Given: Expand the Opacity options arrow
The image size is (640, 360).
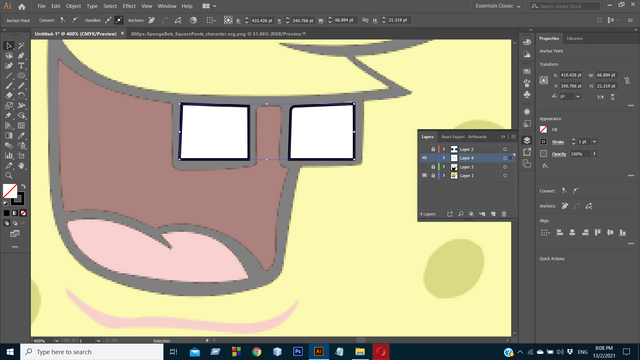Looking at the screenshot, I should coord(595,154).
